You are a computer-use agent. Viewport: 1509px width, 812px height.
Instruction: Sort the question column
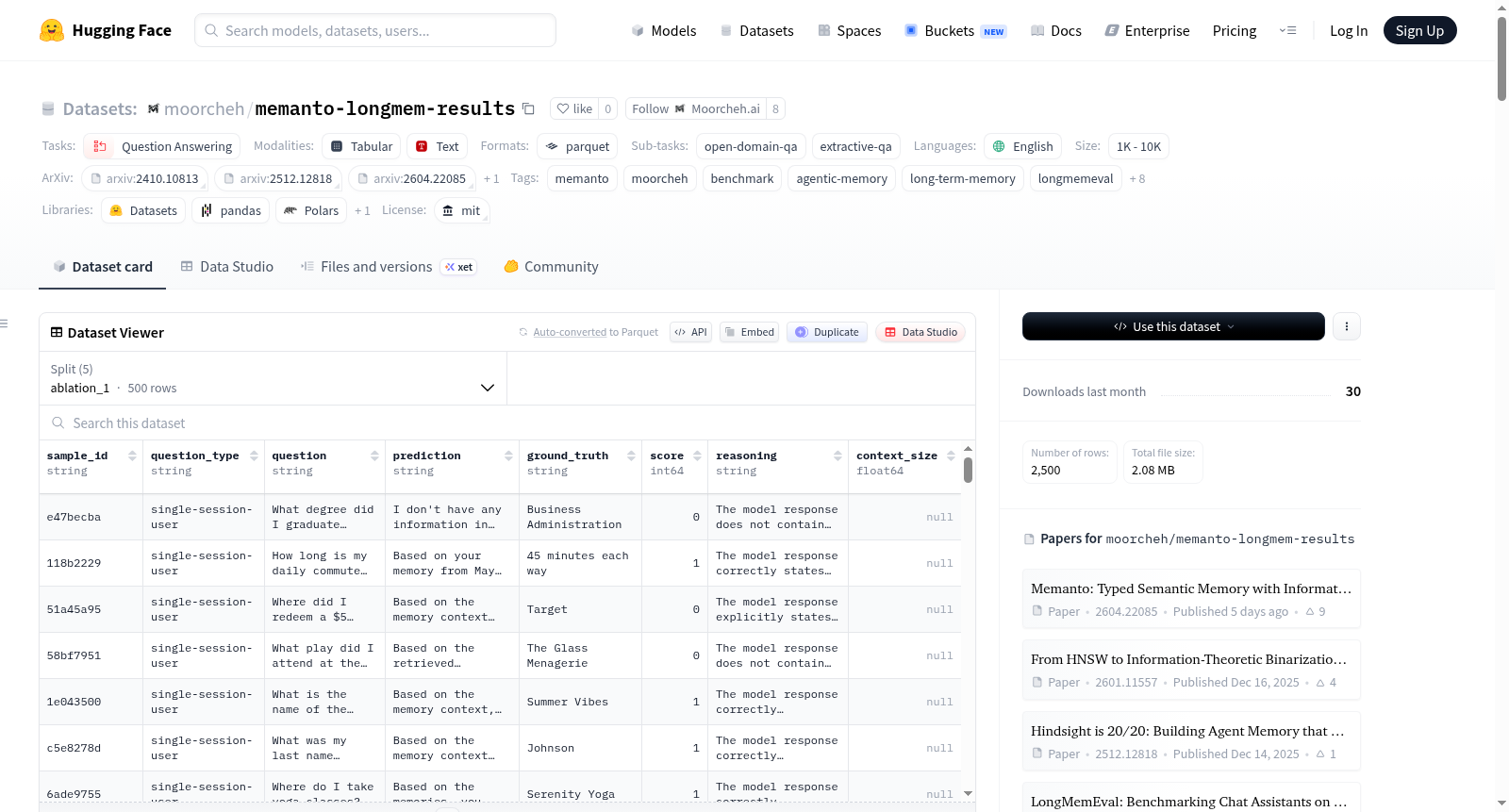[x=374, y=456]
